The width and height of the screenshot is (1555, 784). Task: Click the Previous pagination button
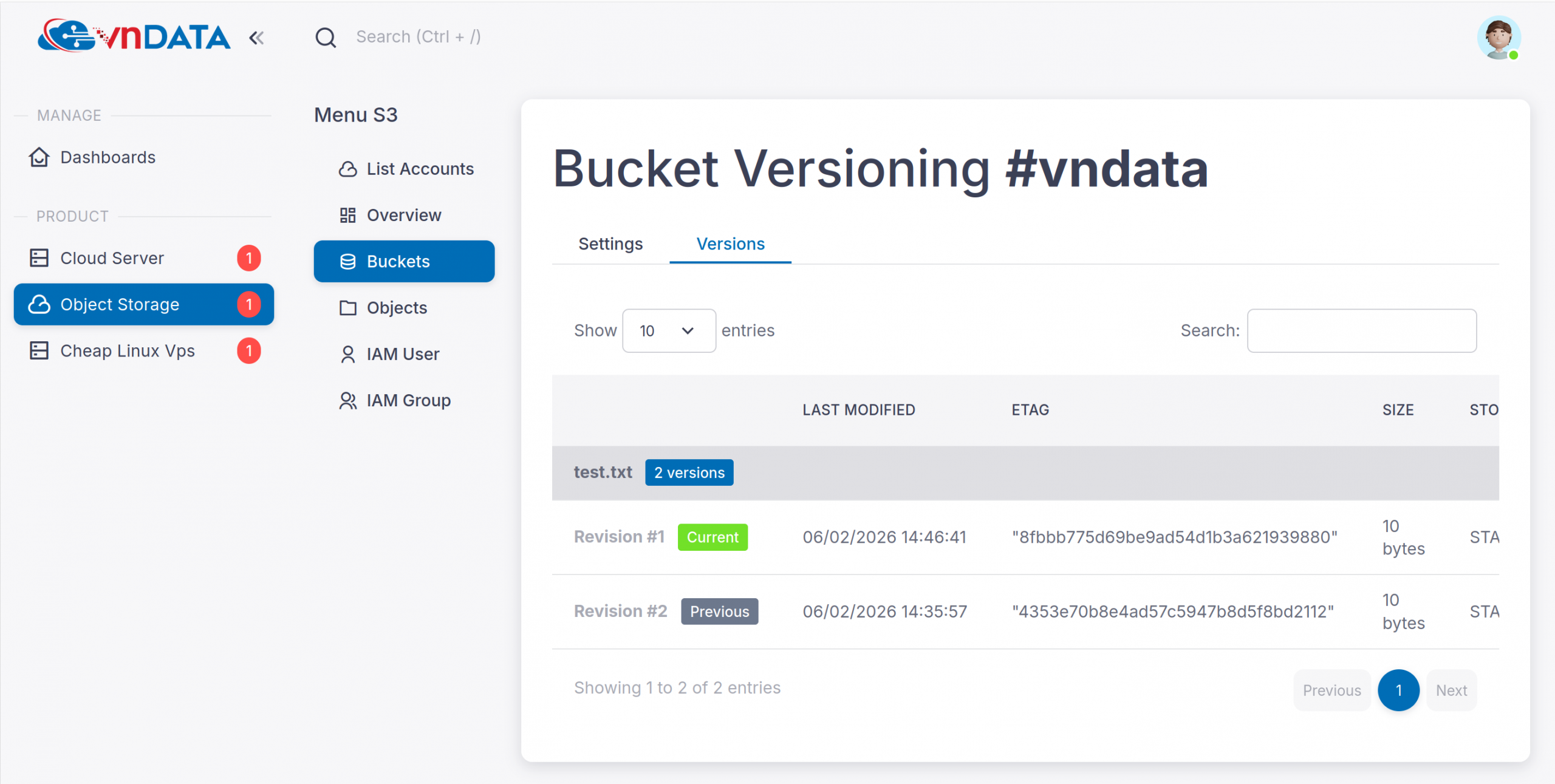[1331, 690]
